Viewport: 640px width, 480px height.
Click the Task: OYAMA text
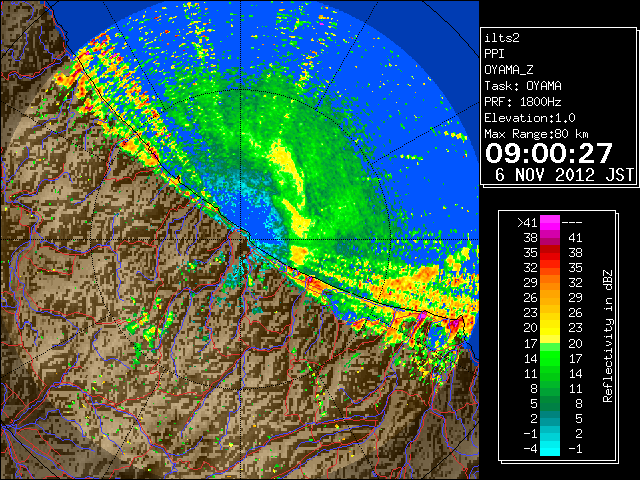tap(523, 86)
